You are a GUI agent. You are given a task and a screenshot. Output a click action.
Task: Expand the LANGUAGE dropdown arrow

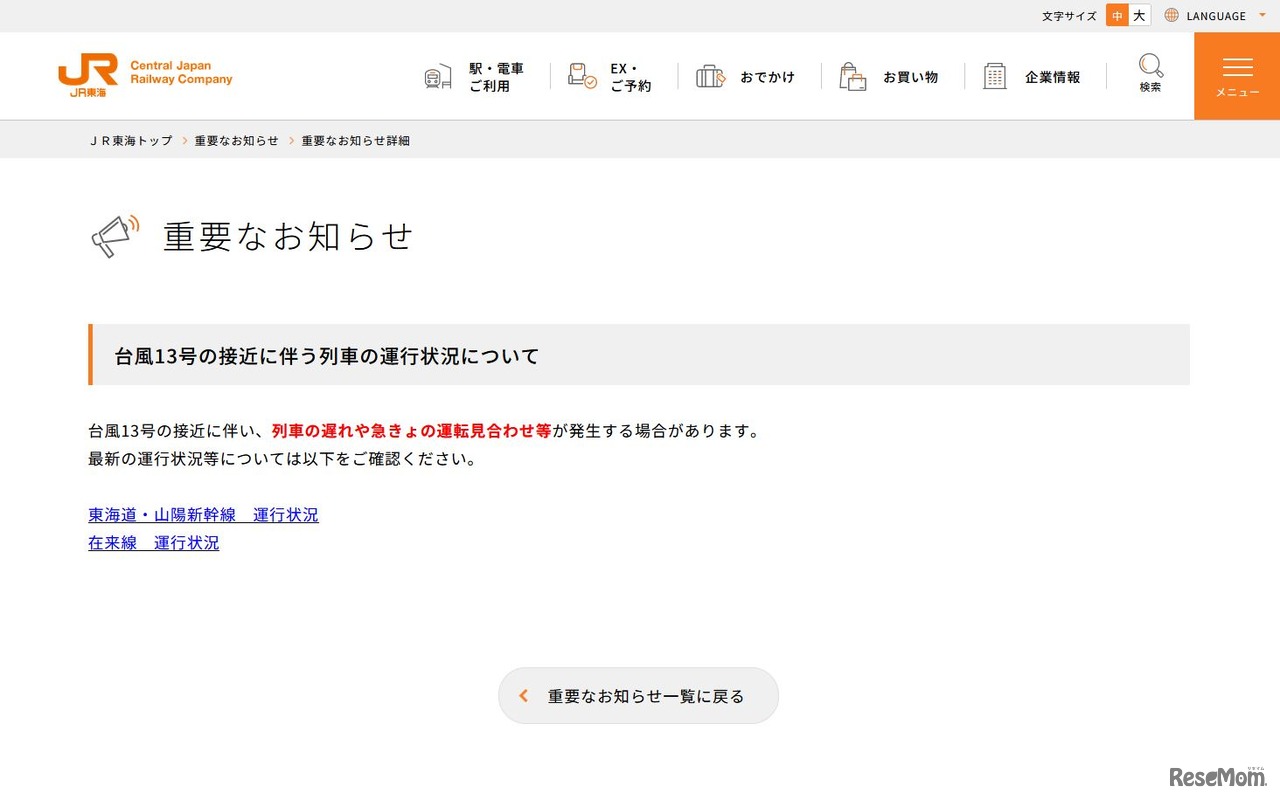coord(1262,15)
